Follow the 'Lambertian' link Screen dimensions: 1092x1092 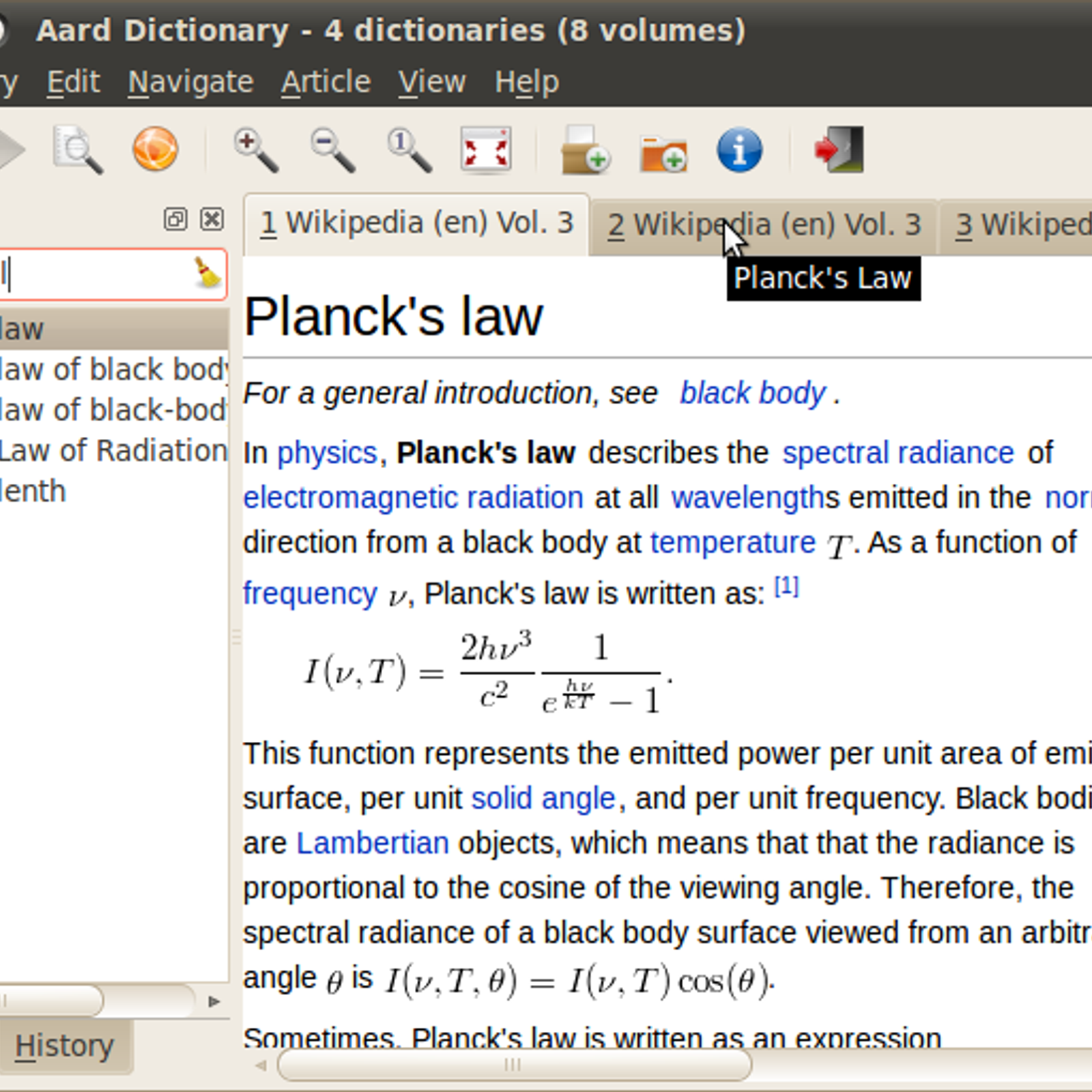pos(373,844)
